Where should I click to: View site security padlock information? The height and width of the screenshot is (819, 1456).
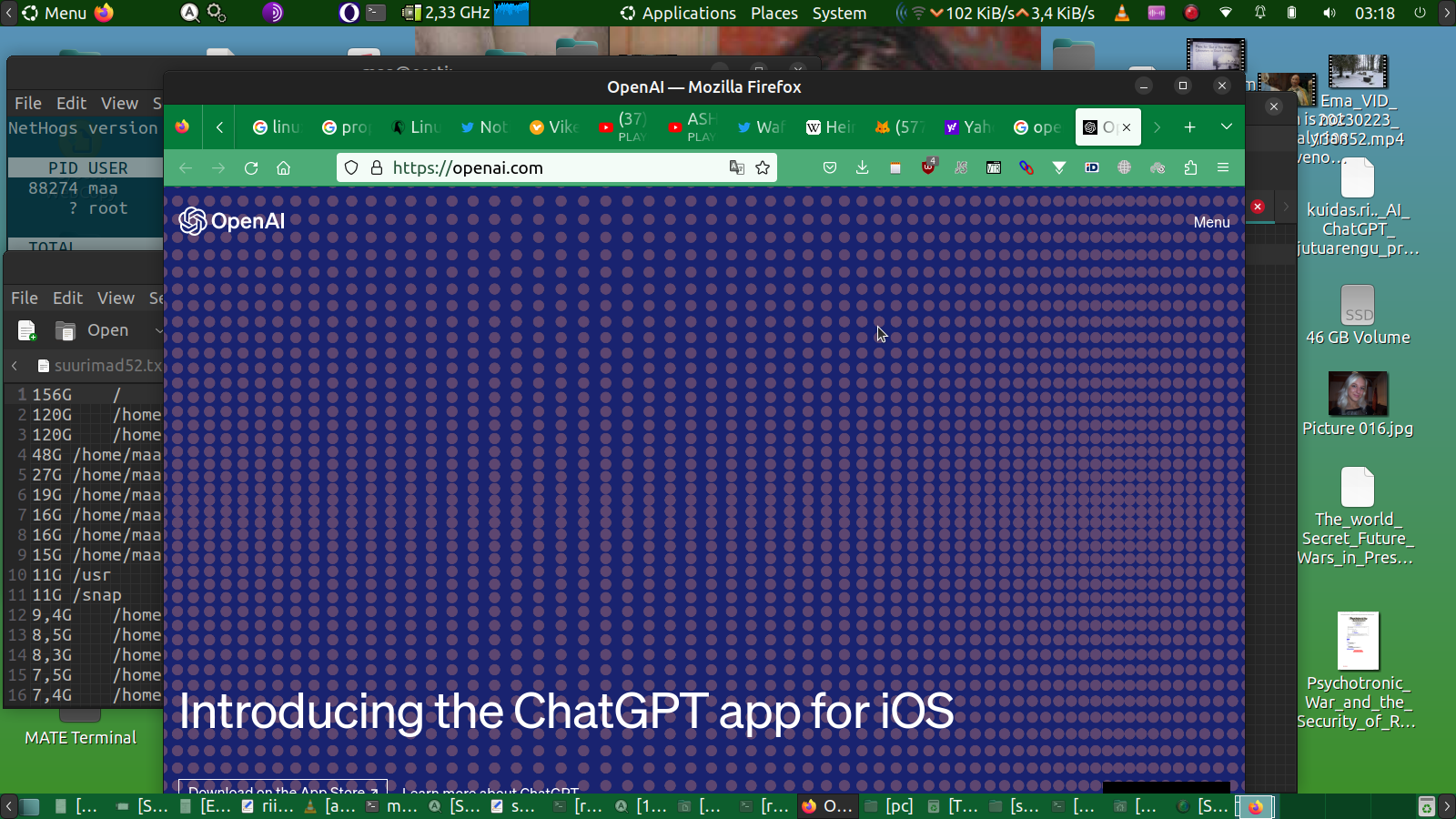377,167
